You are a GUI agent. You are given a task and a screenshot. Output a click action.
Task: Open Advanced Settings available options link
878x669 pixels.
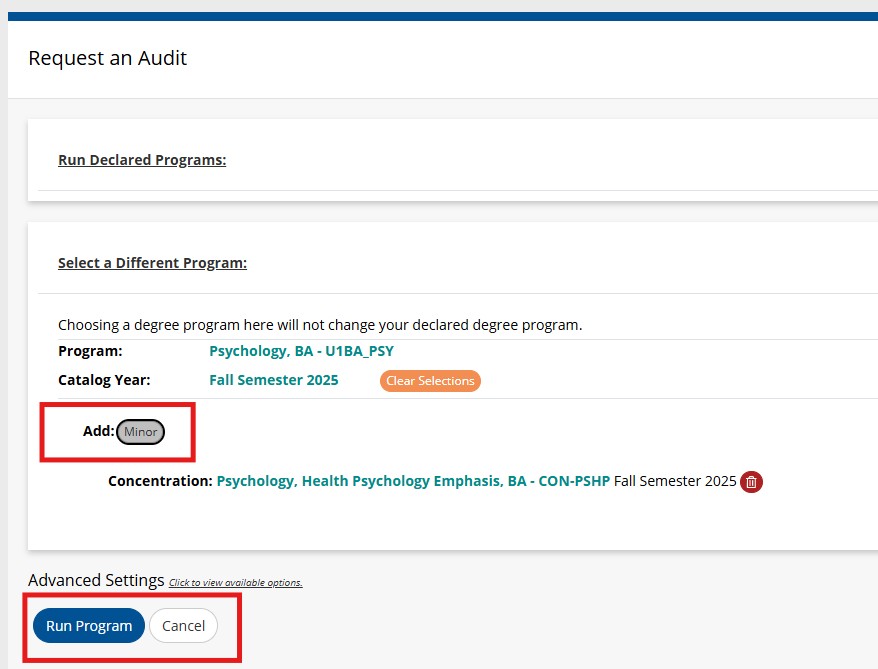pos(236,582)
